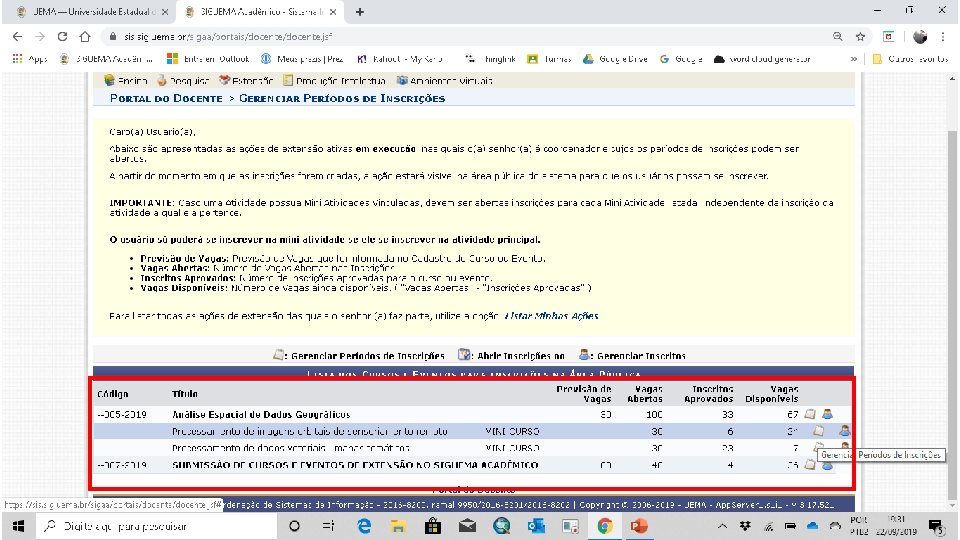
Task: Manage periods for Processamento de imagens mini curso
Action: point(819,431)
